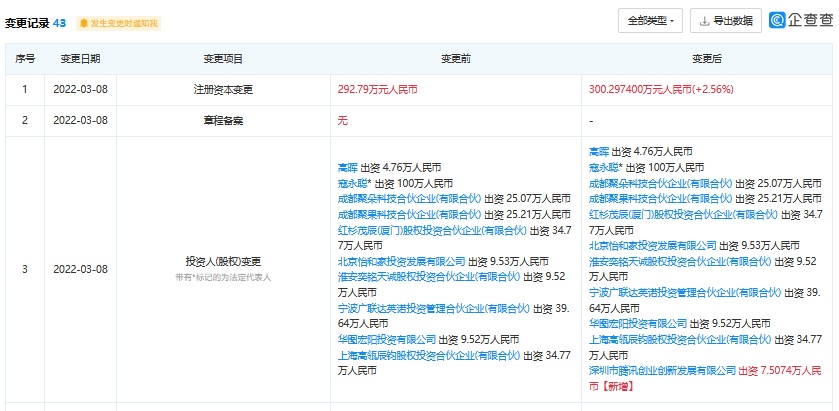Click the download icon on 导出数据
Screen dimensions: 839x411
pyautogui.click(x=706, y=20)
